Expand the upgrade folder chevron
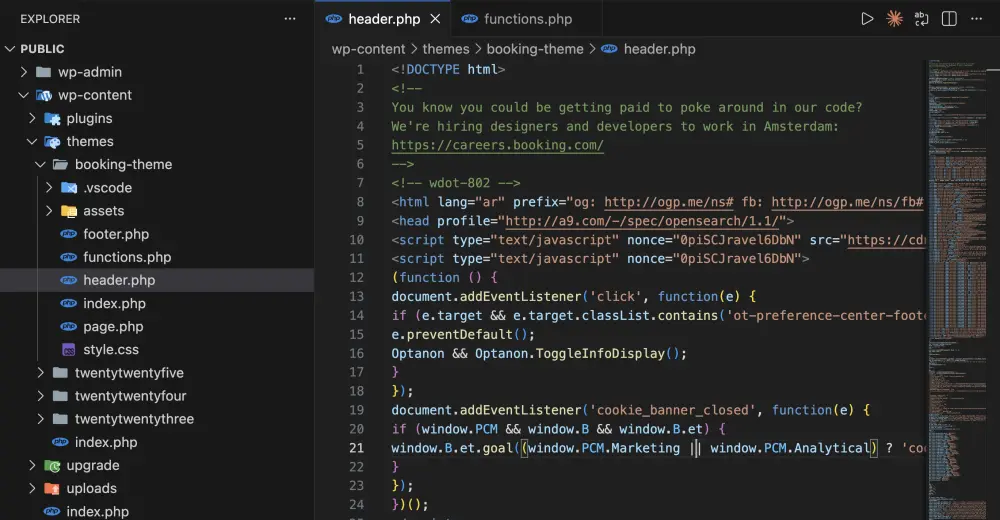This screenshot has height=520, width=1000. pyautogui.click(x=32, y=465)
